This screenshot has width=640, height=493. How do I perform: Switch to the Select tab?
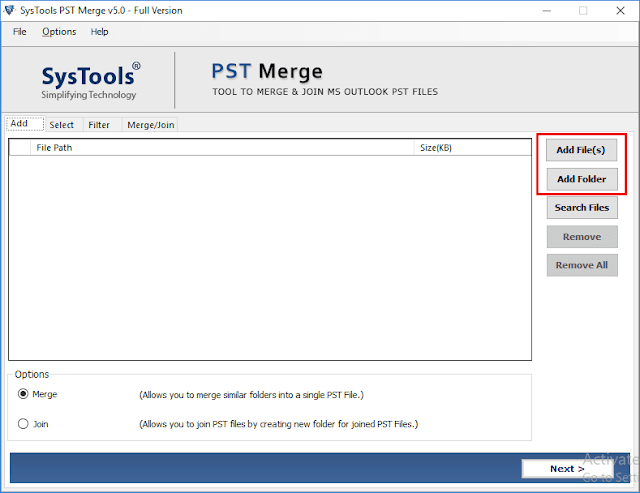[x=62, y=125]
